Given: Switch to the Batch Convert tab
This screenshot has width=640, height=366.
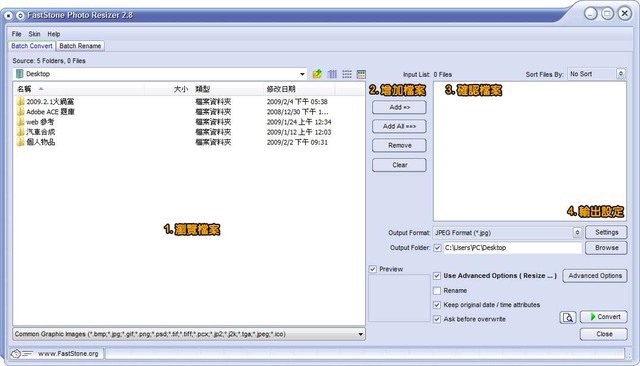Looking at the screenshot, I should pos(32,46).
